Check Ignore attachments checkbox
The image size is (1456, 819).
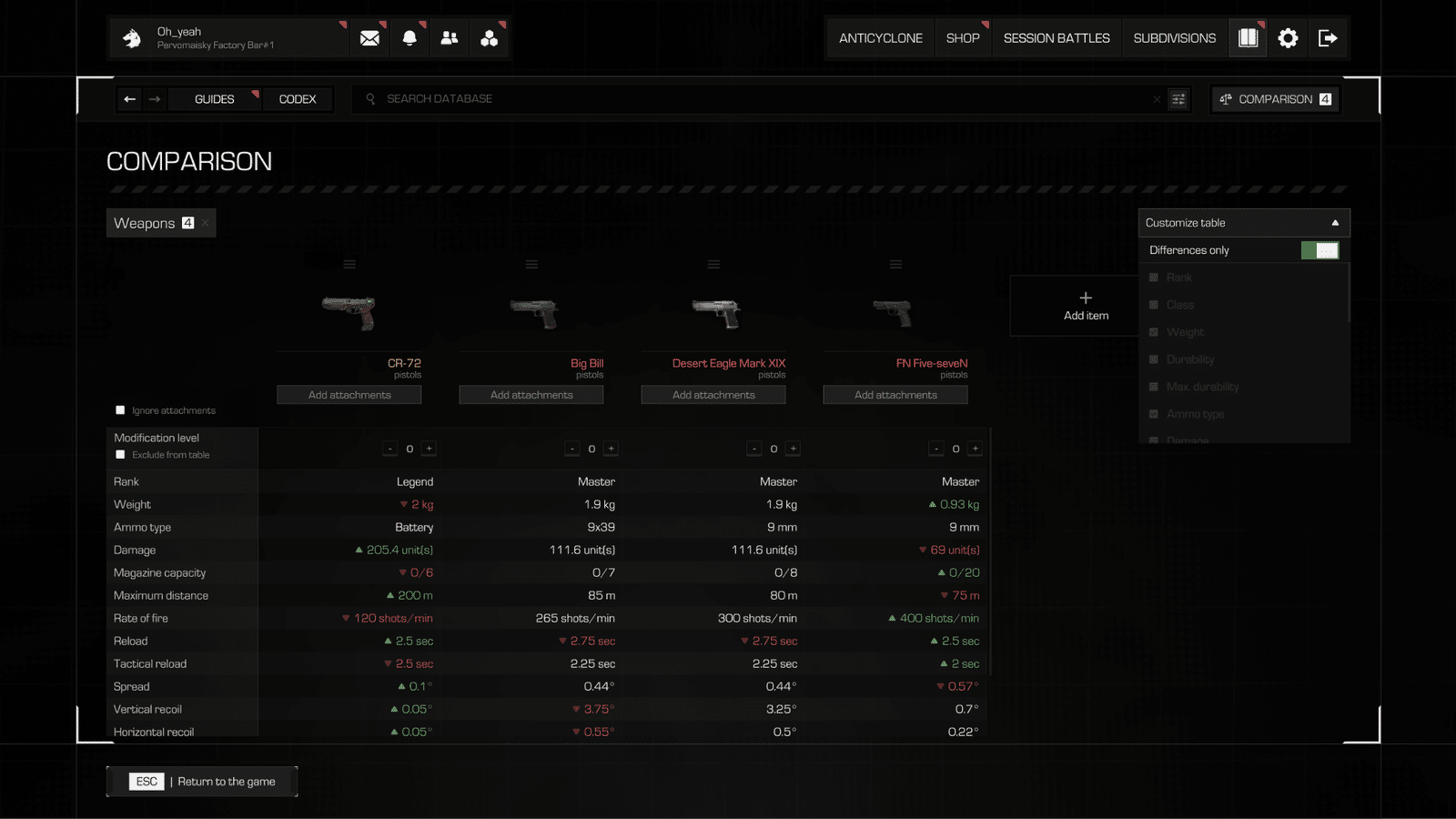click(x=120, y=410)
